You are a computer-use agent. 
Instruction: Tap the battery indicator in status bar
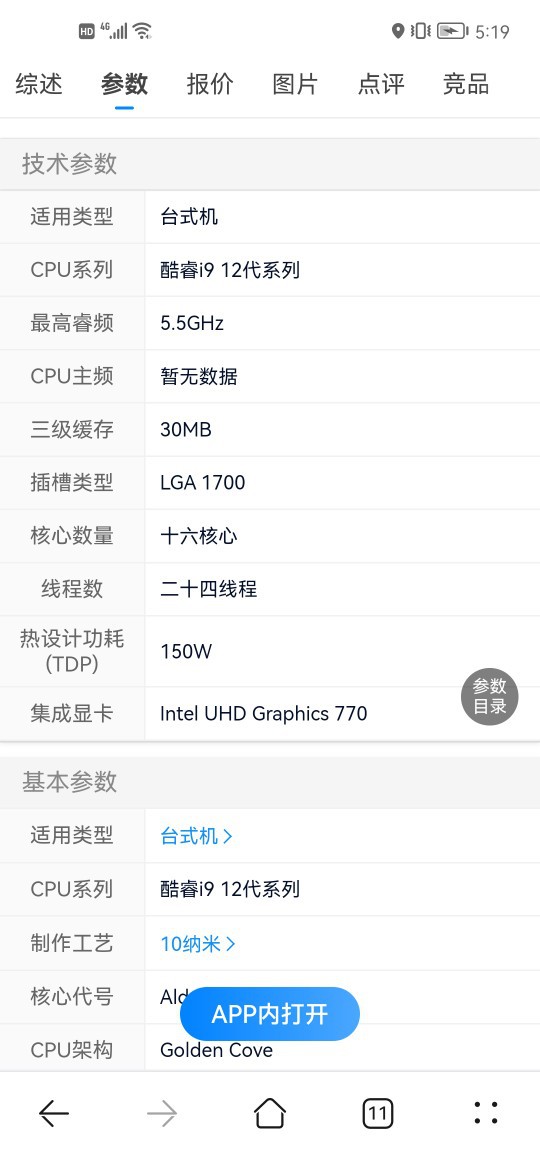452,31
